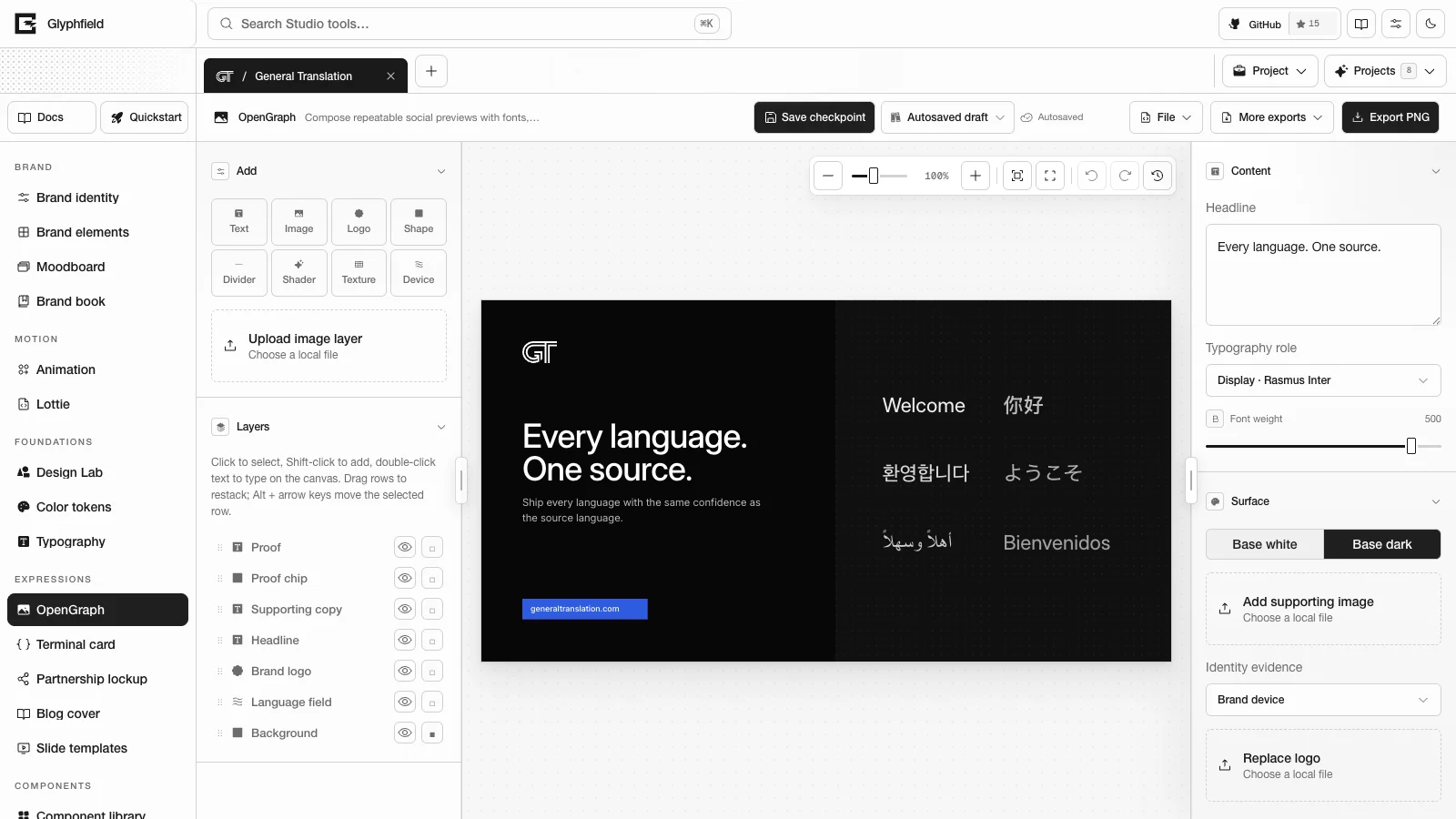1456x819 pixels.
Task: Toggle visibility of Headline layer
Action: click(405, 640)
